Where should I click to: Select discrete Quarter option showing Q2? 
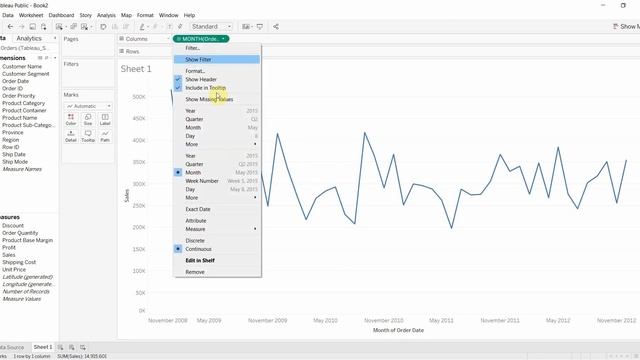tap(217, 119)
